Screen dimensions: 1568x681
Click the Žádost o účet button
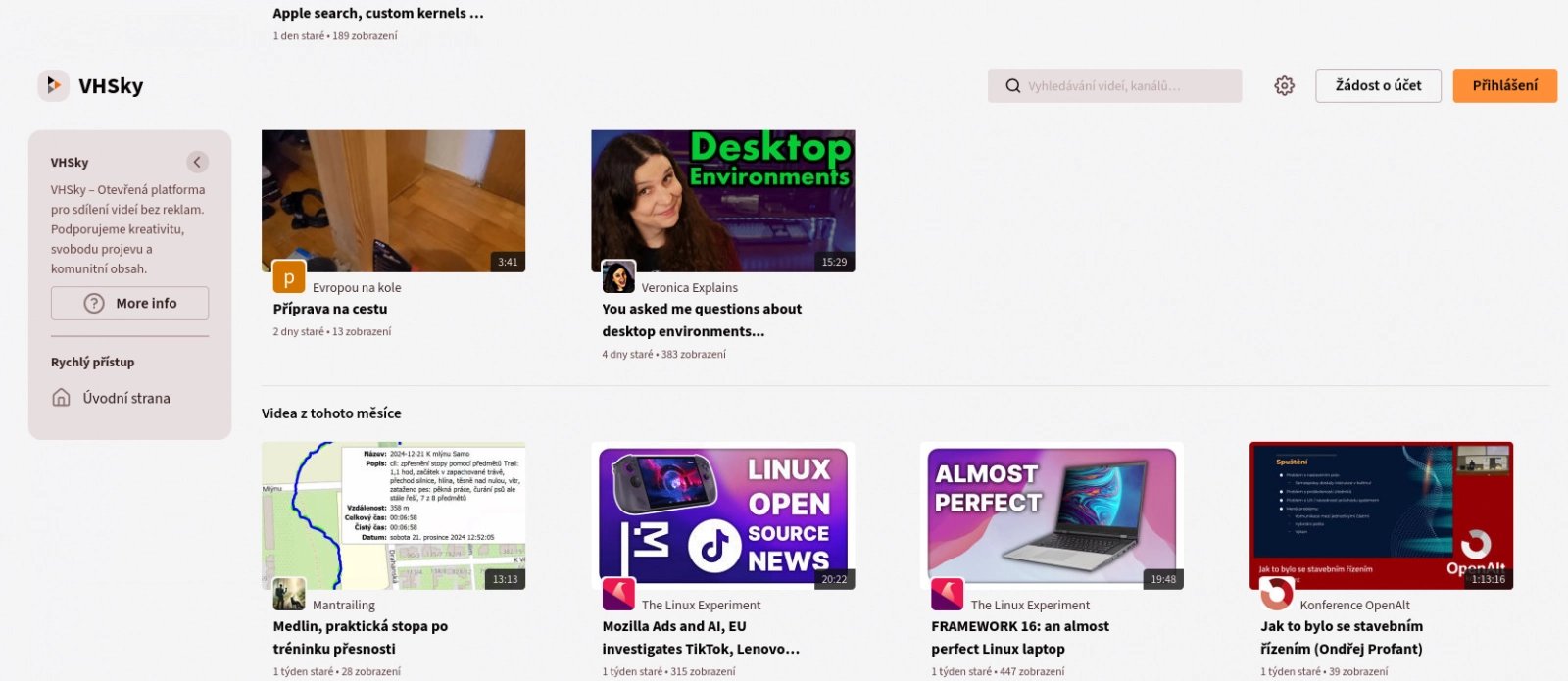point(1378,86)
